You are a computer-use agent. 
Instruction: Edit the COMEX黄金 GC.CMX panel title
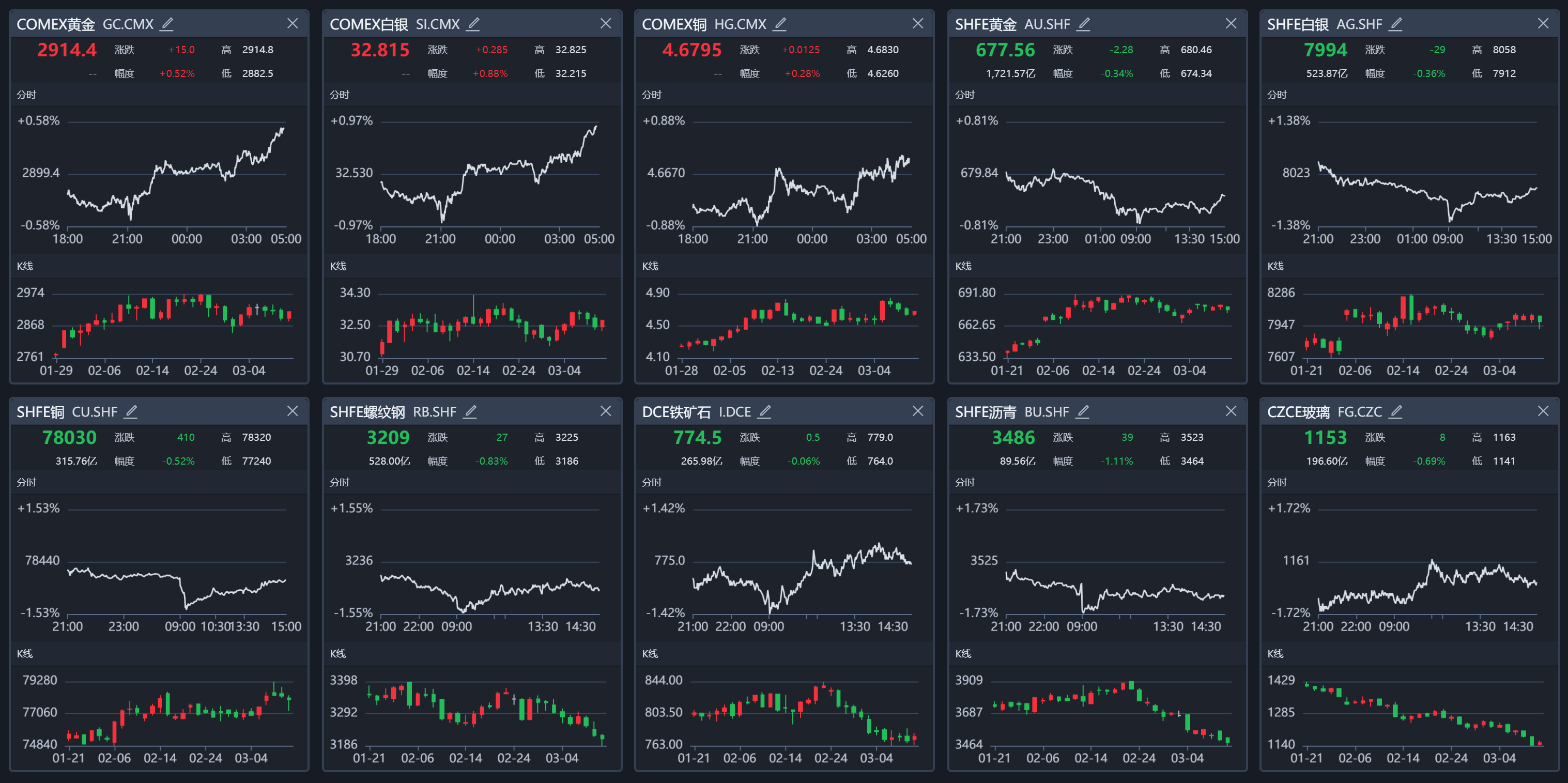click(167, 24)
